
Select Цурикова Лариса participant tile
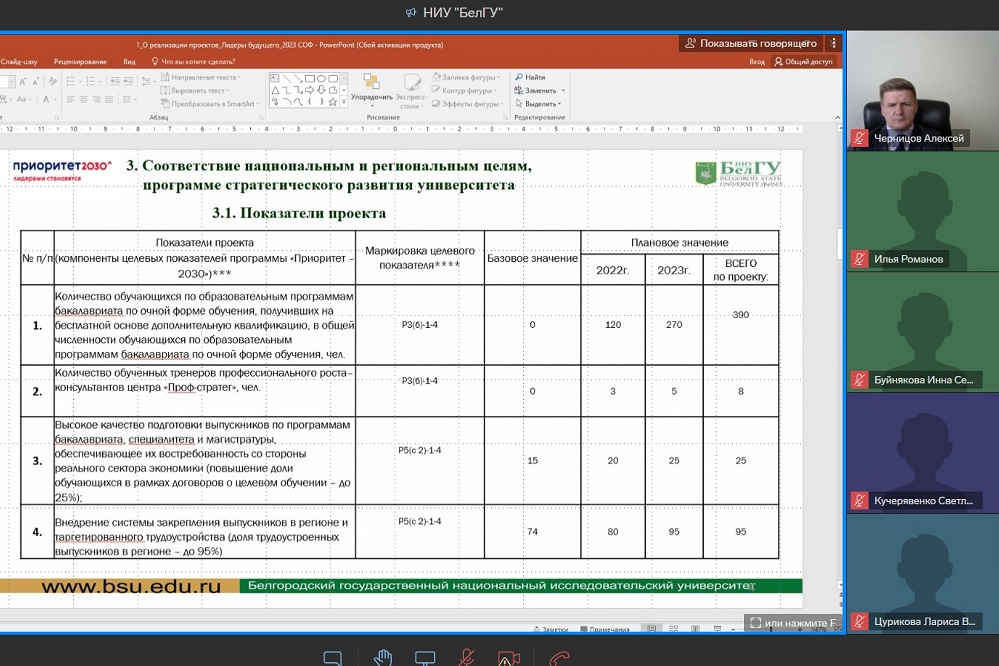pyautogui.click(x=923, y=574)
